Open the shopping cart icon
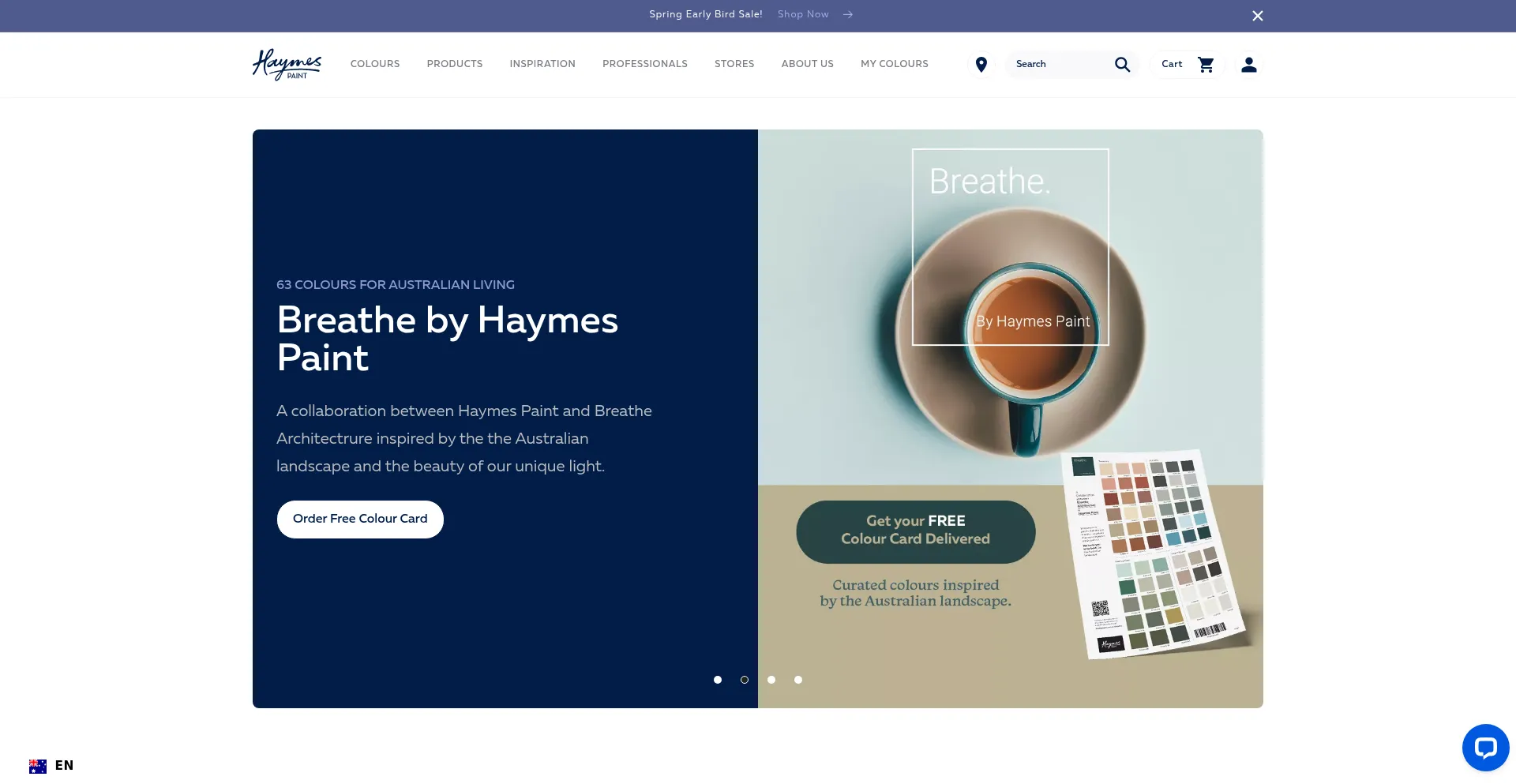 1206,65
